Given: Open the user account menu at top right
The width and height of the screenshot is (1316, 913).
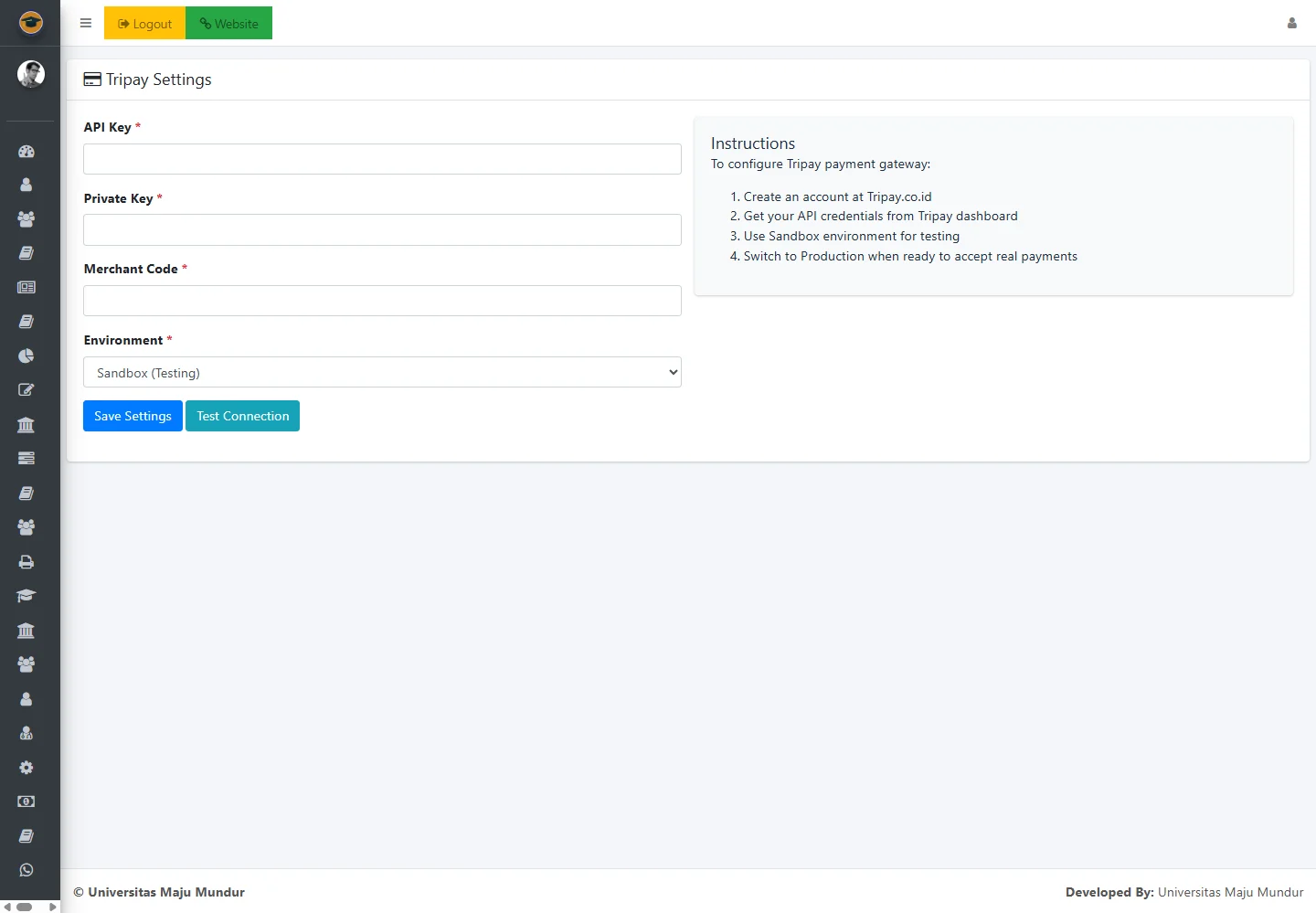Looking at the screenshot, I should (1291, 24).
